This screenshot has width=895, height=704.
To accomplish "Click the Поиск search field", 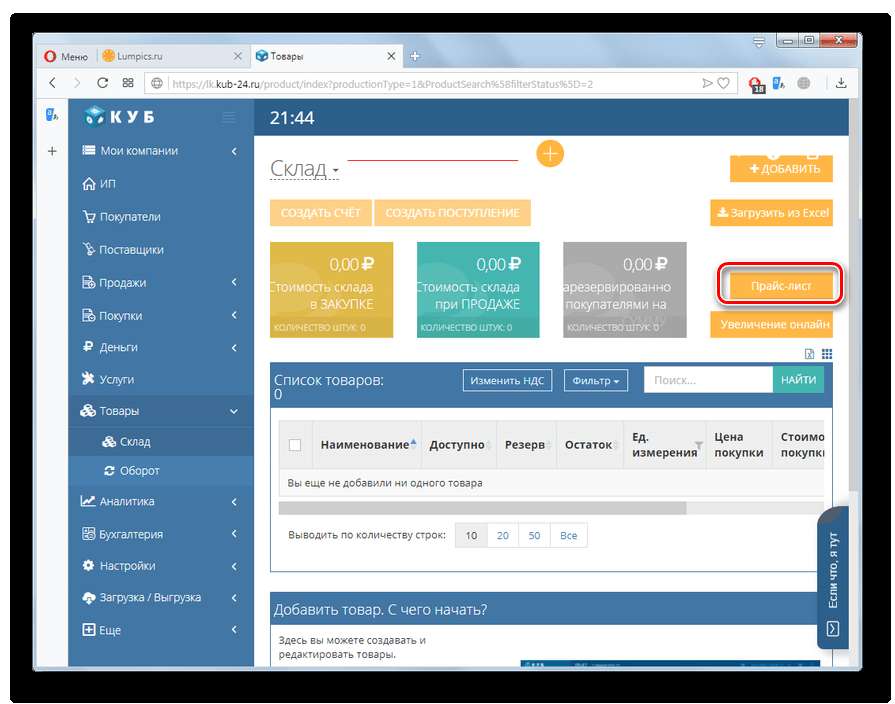I will click(708, 380).
